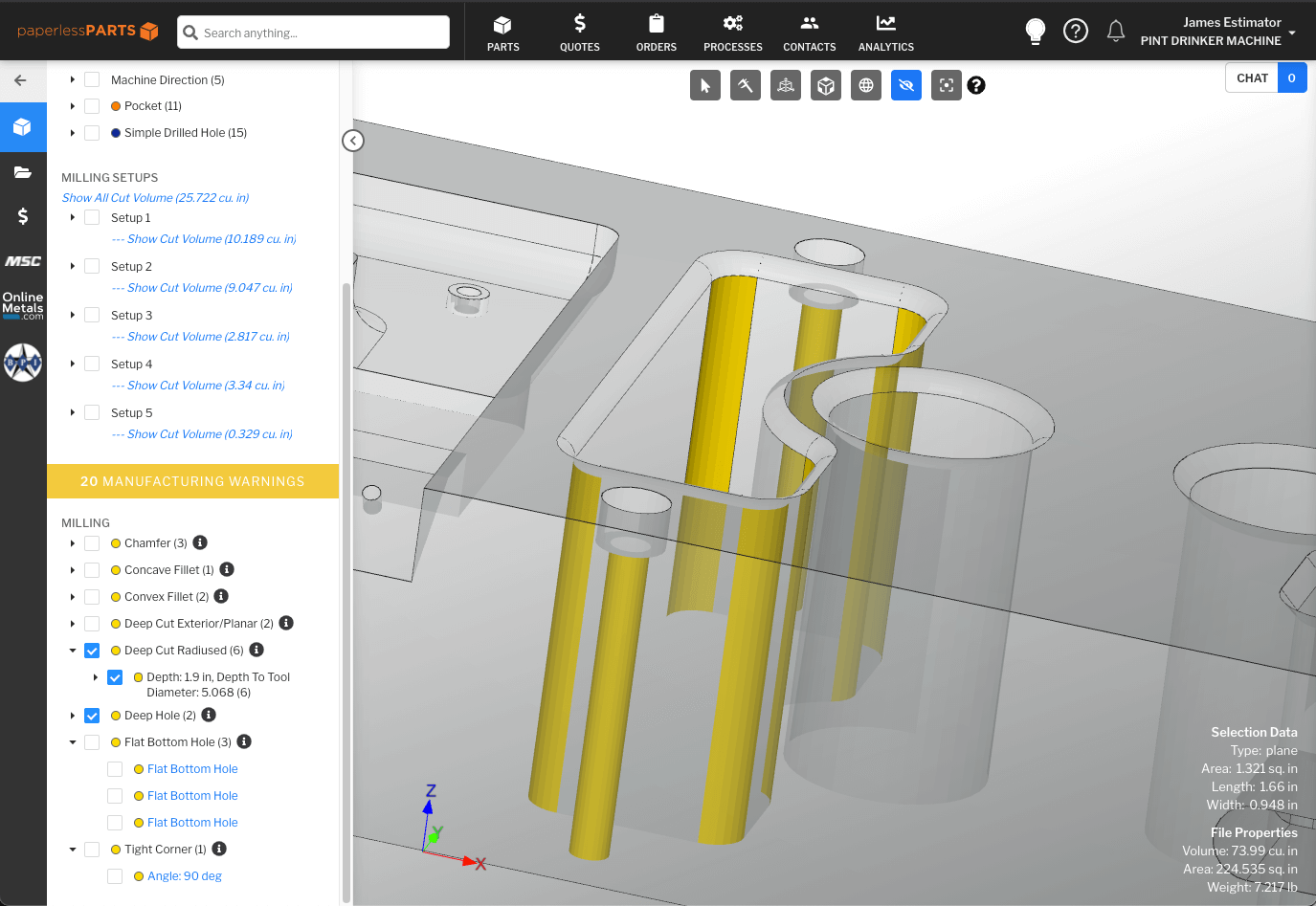1316x906 pixels.
Task: Open the cube view orientation tool
Action: 826,85
